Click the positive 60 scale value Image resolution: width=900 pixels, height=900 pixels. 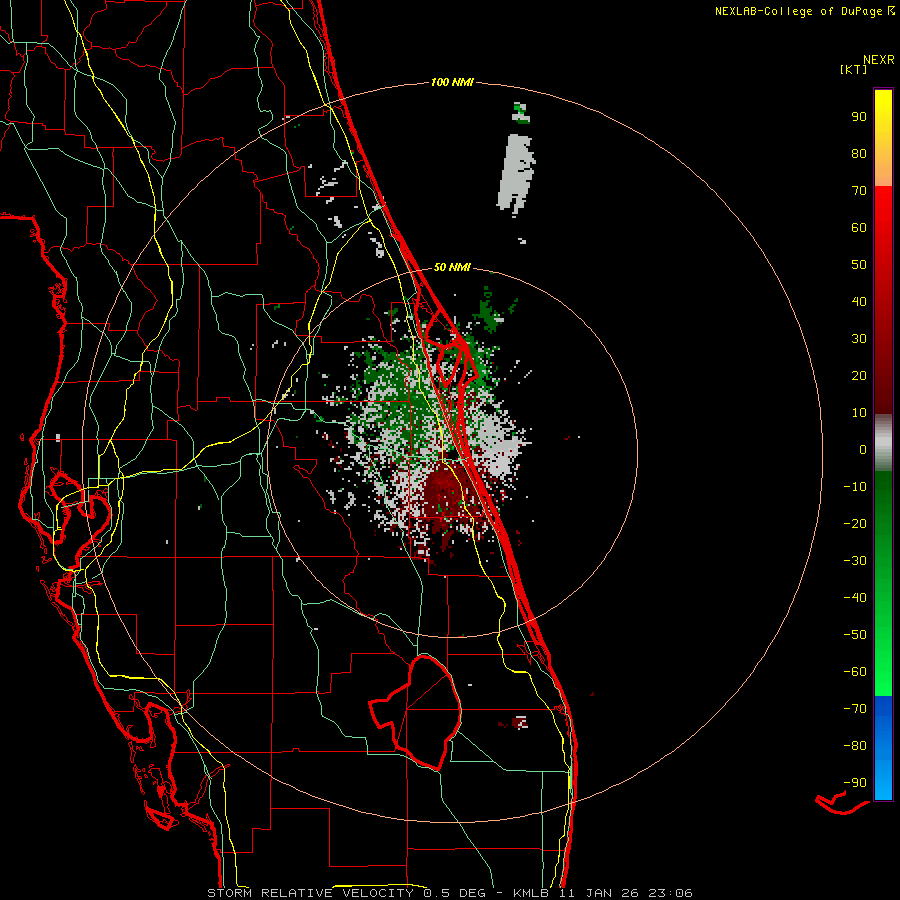tap(859, 227)
